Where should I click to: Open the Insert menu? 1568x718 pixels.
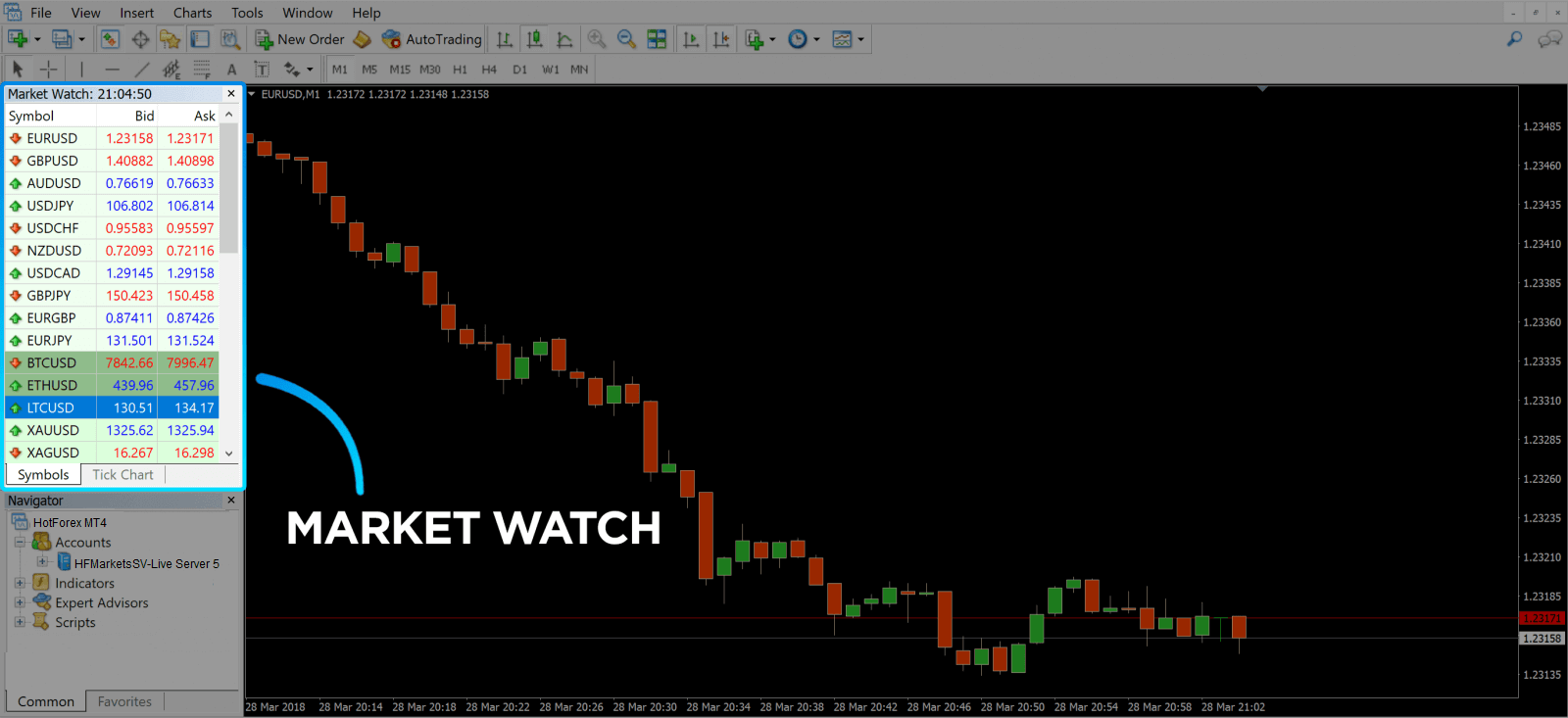pos(137,13)
